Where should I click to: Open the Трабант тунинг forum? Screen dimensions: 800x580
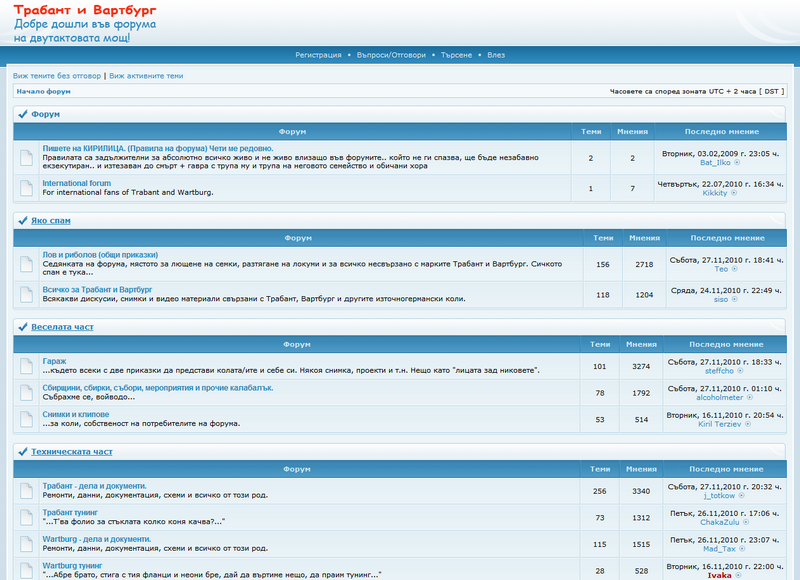click(70, 512)
